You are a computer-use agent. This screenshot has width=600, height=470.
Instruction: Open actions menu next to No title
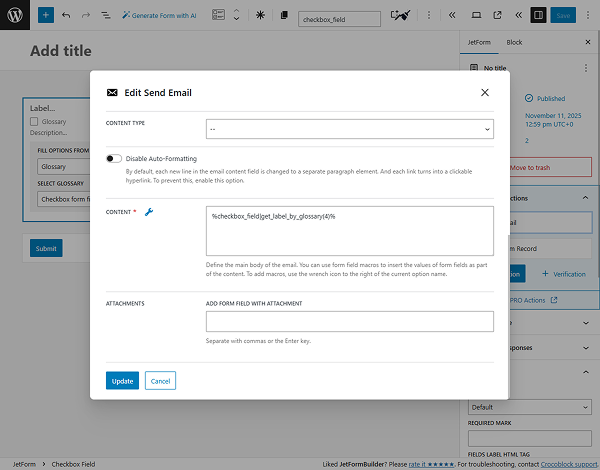point(585,68)
